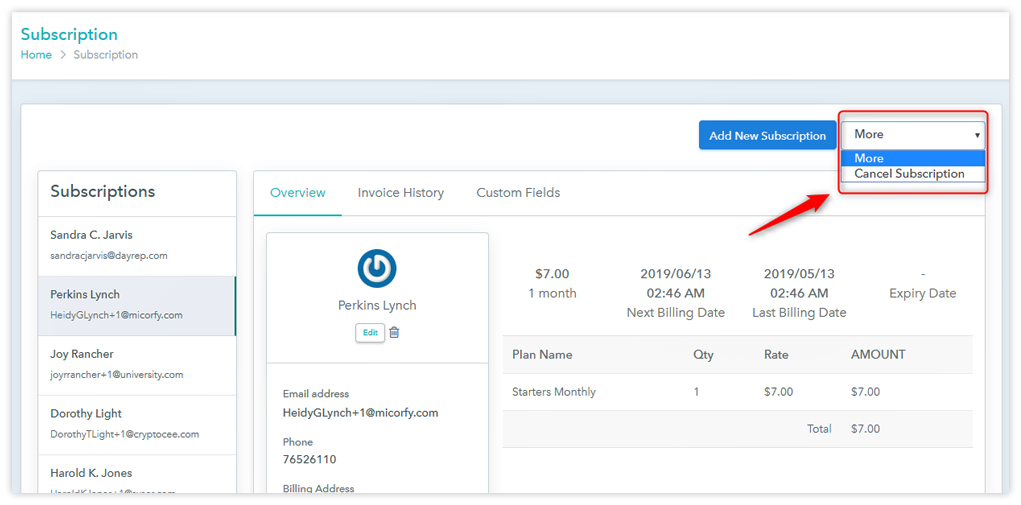1021x505 pixels.
Task: Select Cancel Subscription from the dropdown list
Action: click(x=909, y=174)
